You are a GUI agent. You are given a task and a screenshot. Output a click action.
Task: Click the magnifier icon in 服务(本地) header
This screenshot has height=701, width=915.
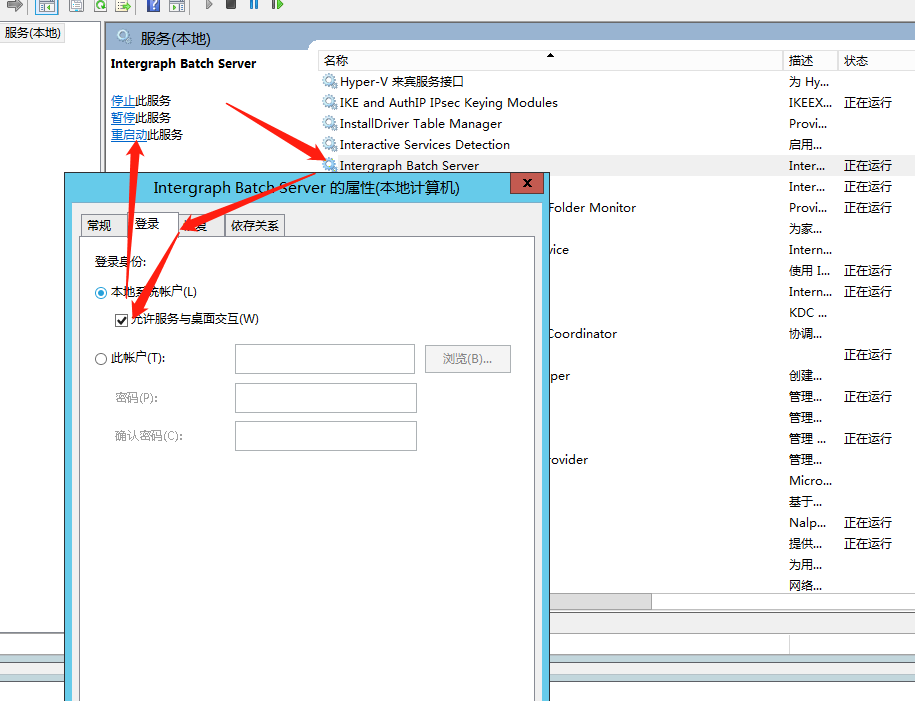[124, 37]
